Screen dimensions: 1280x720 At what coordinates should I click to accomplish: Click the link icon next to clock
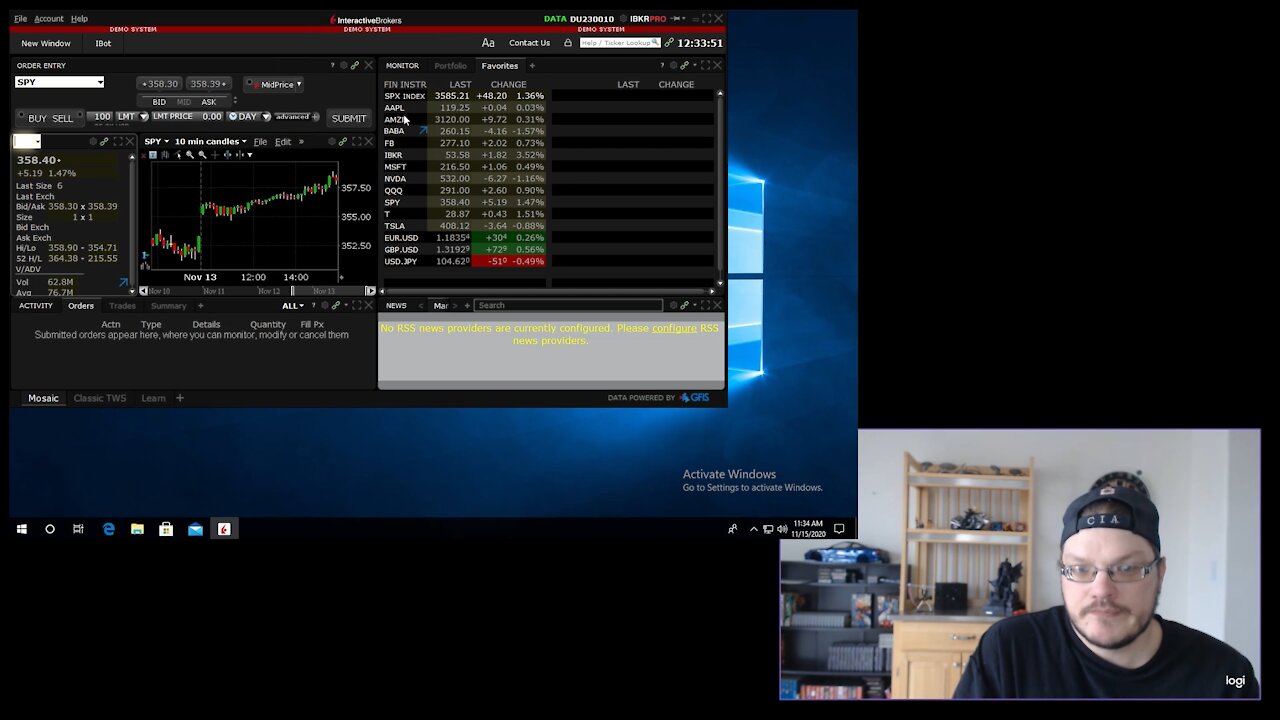click(669, 43)
